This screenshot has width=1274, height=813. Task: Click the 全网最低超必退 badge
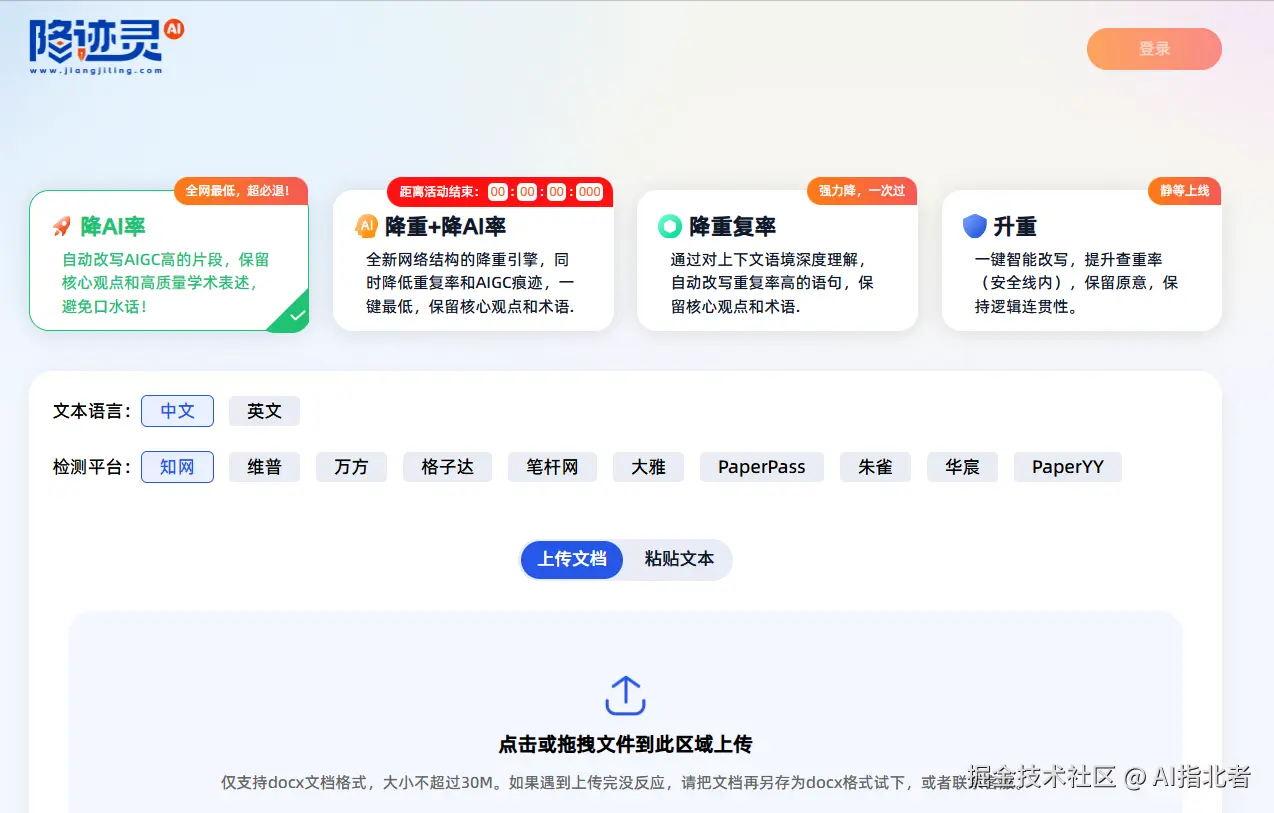tap(241, 190)
